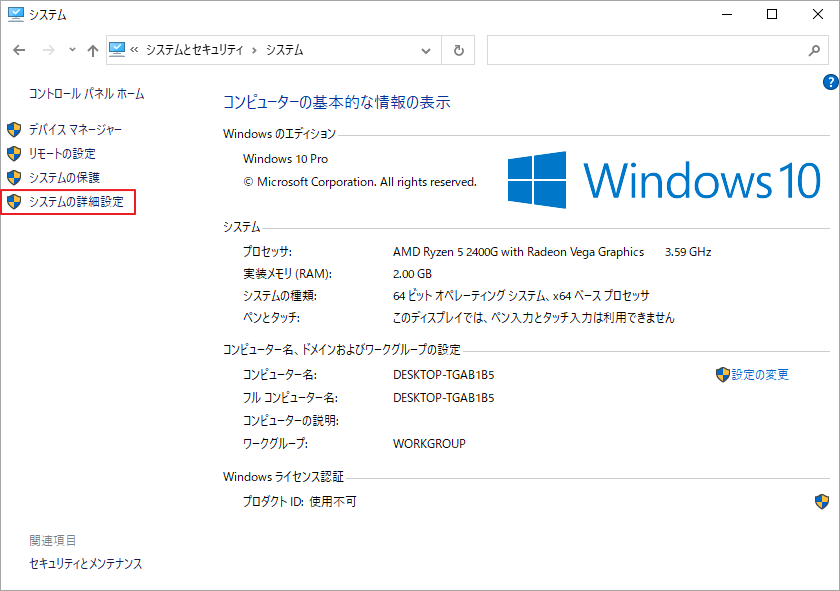Open セキュリティとメンテナンス link
This screenshot has height=591, width=840.
(86, 564)
